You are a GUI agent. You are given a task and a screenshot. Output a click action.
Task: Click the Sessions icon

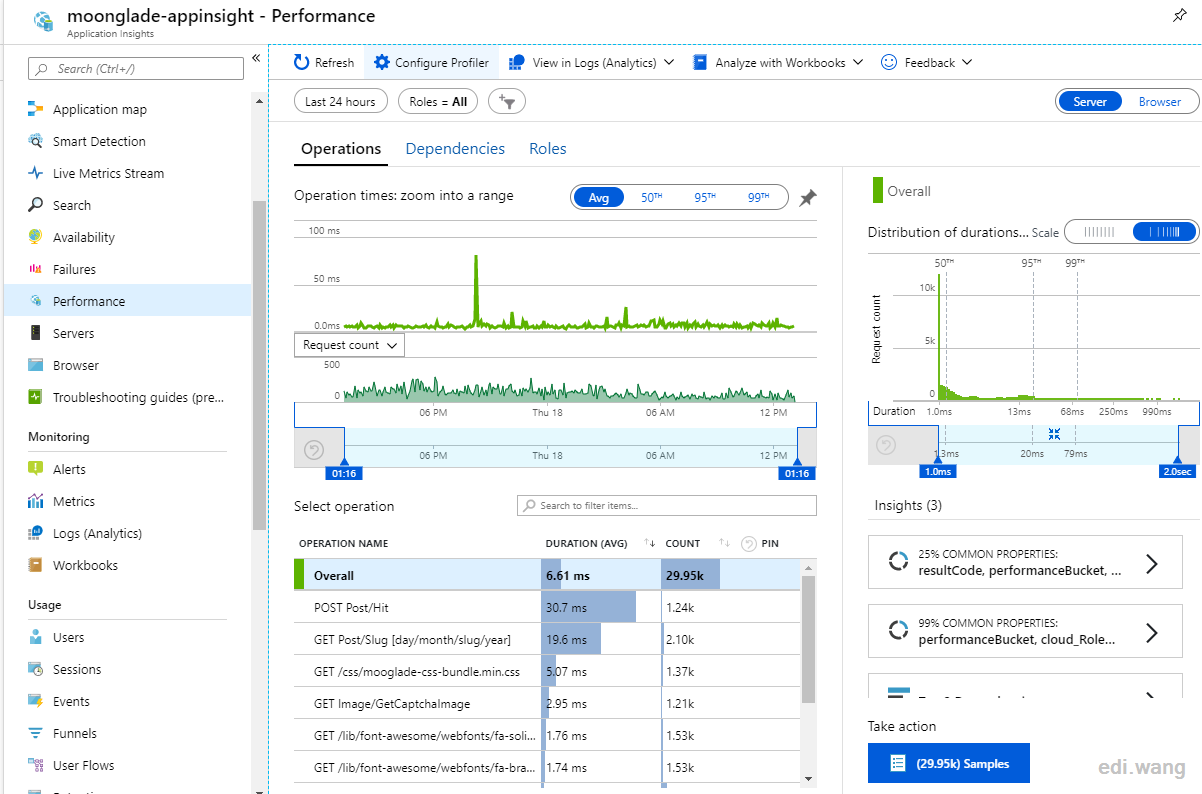36,669
